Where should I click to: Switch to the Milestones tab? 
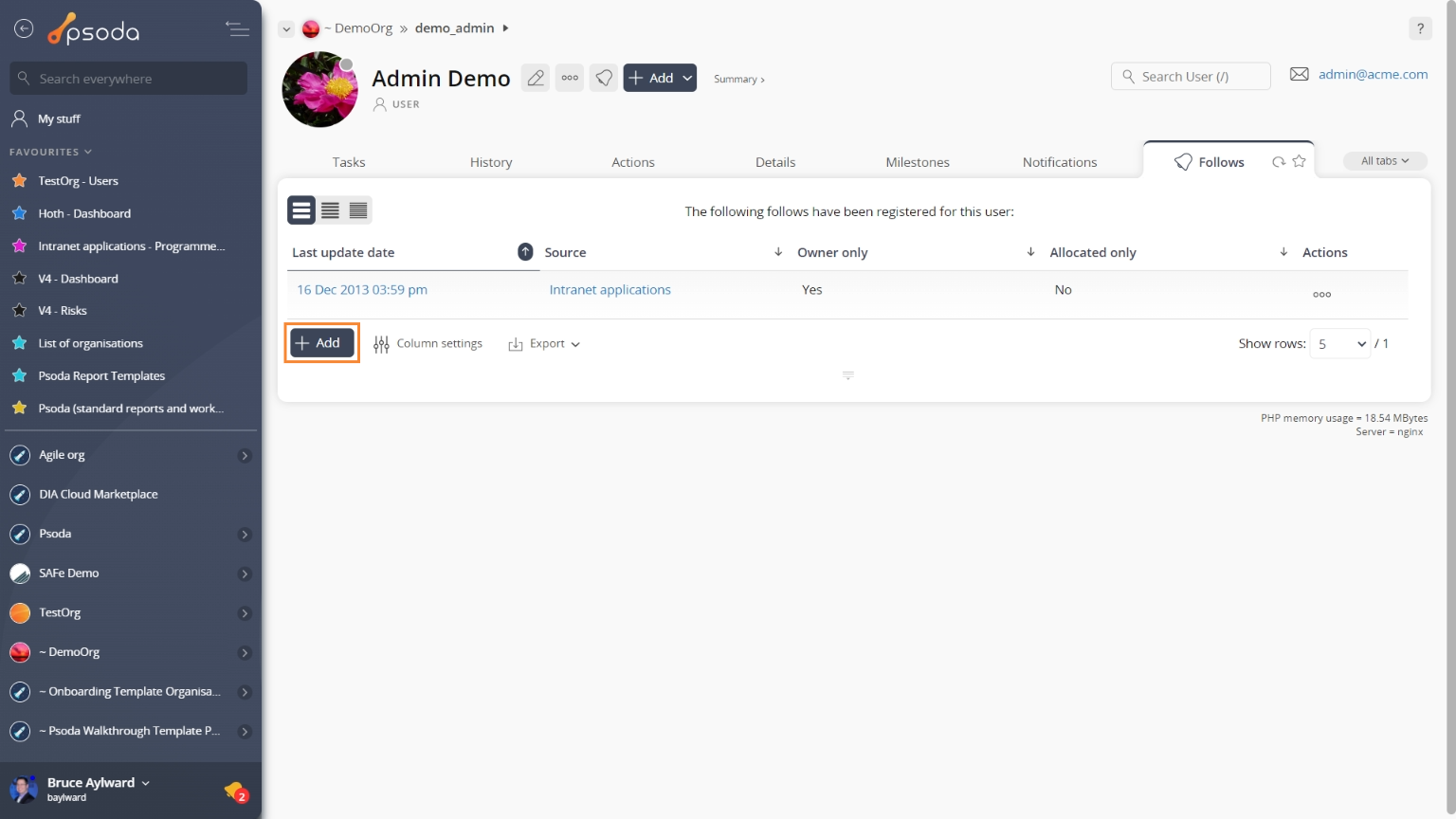click(x=918, y=163)
